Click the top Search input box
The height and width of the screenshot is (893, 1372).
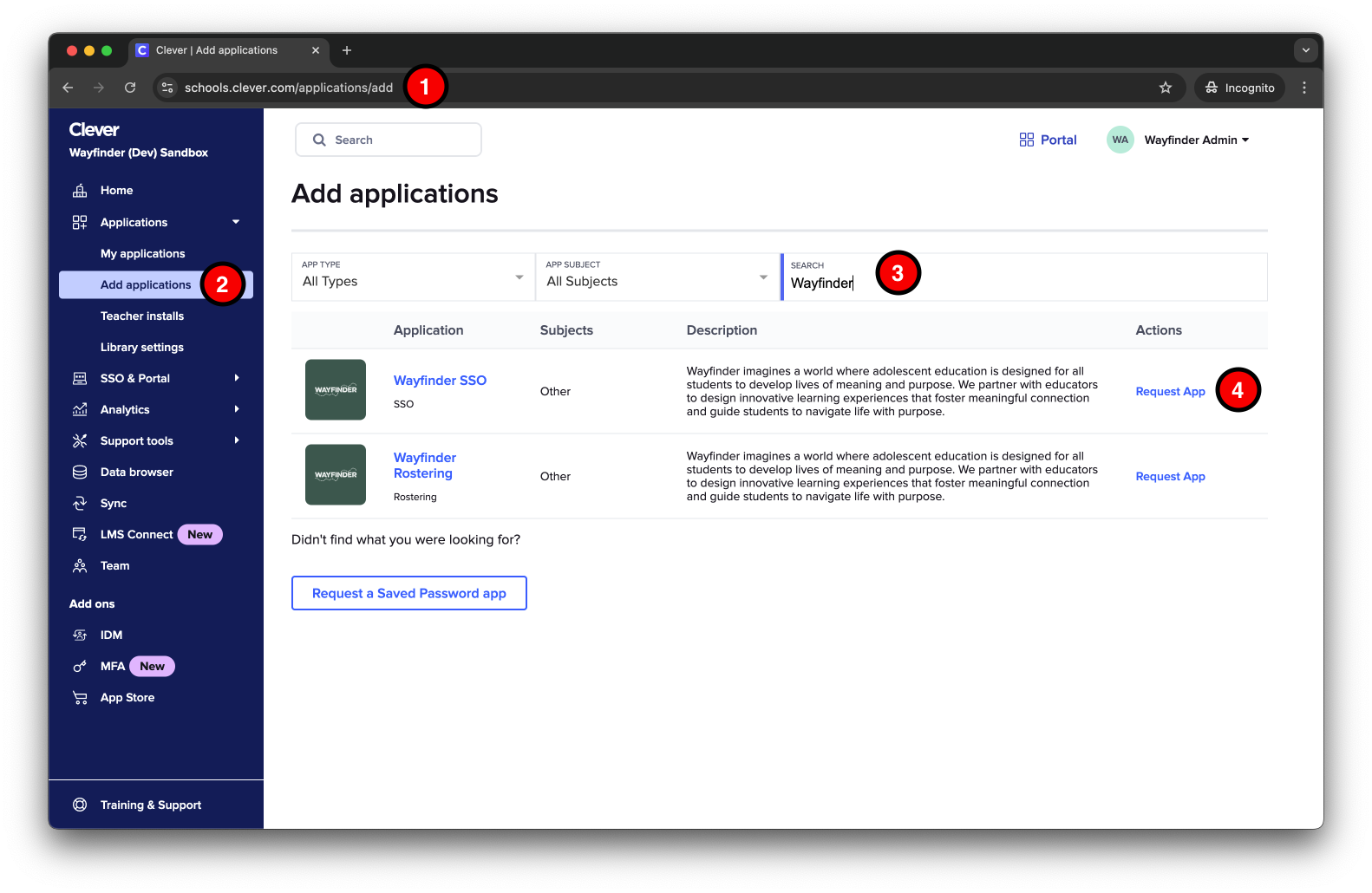coord(389,140)
